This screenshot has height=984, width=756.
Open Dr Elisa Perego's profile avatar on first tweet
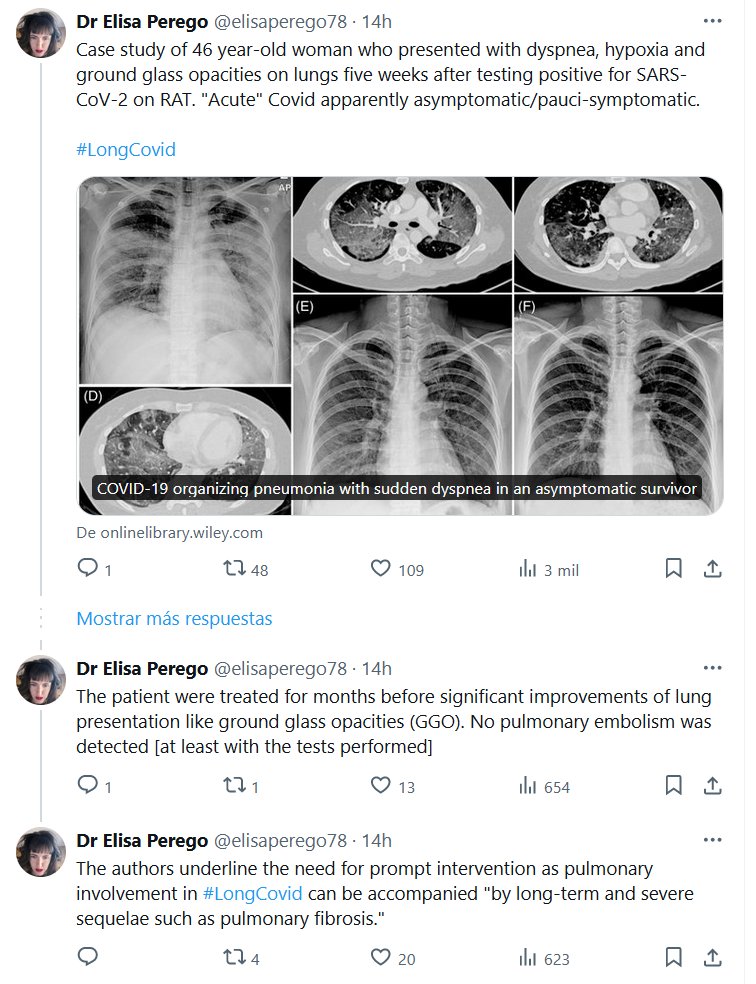[x=41, y=36]
